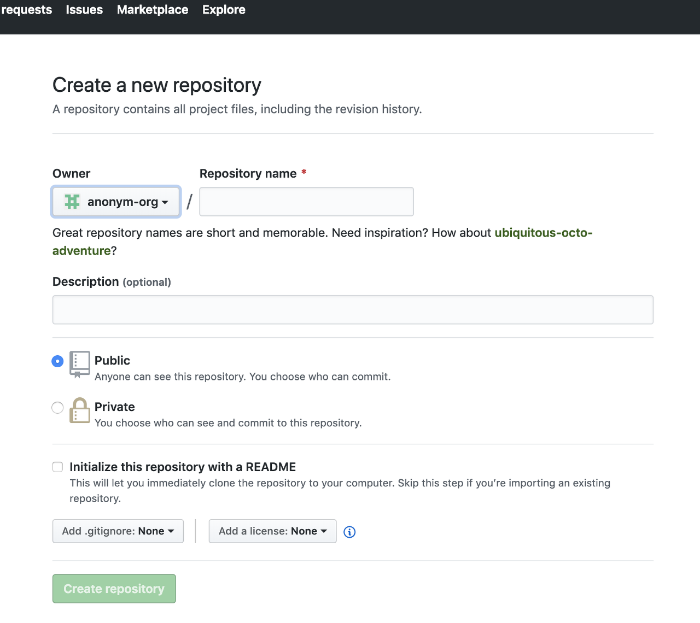Open the Owner anonym-org dropdown

coord(116,202)
